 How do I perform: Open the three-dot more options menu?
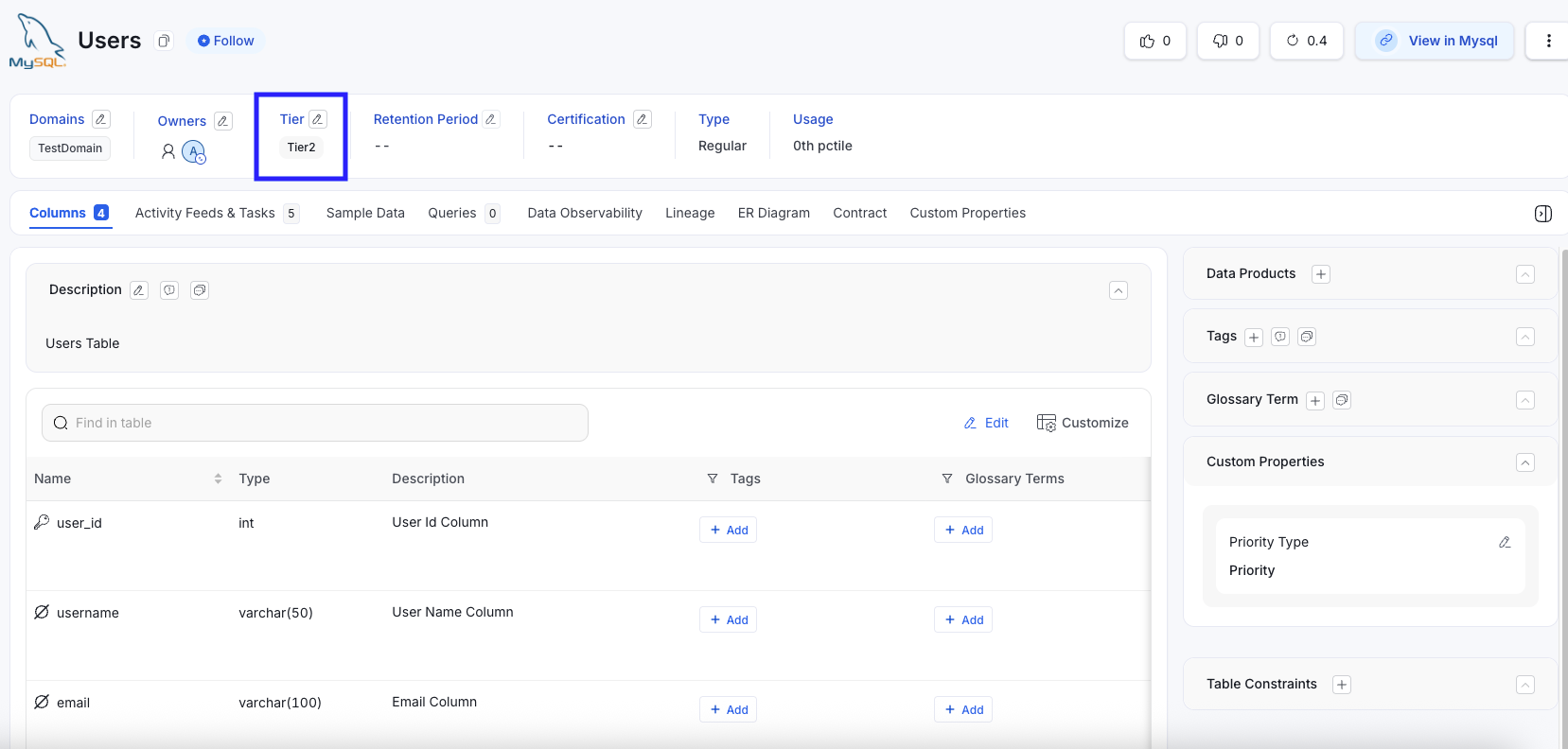coord(1548,41)
